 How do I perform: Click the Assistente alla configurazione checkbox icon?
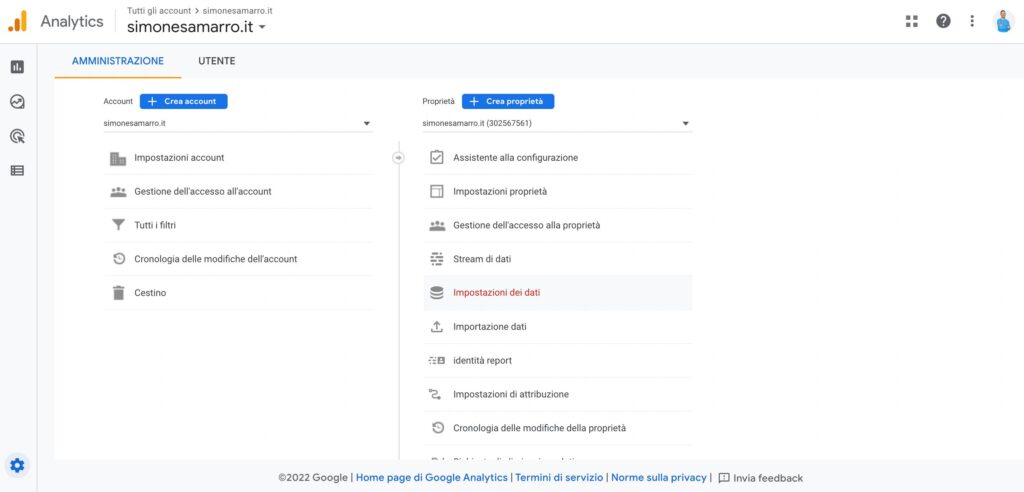tap(437, 157)
